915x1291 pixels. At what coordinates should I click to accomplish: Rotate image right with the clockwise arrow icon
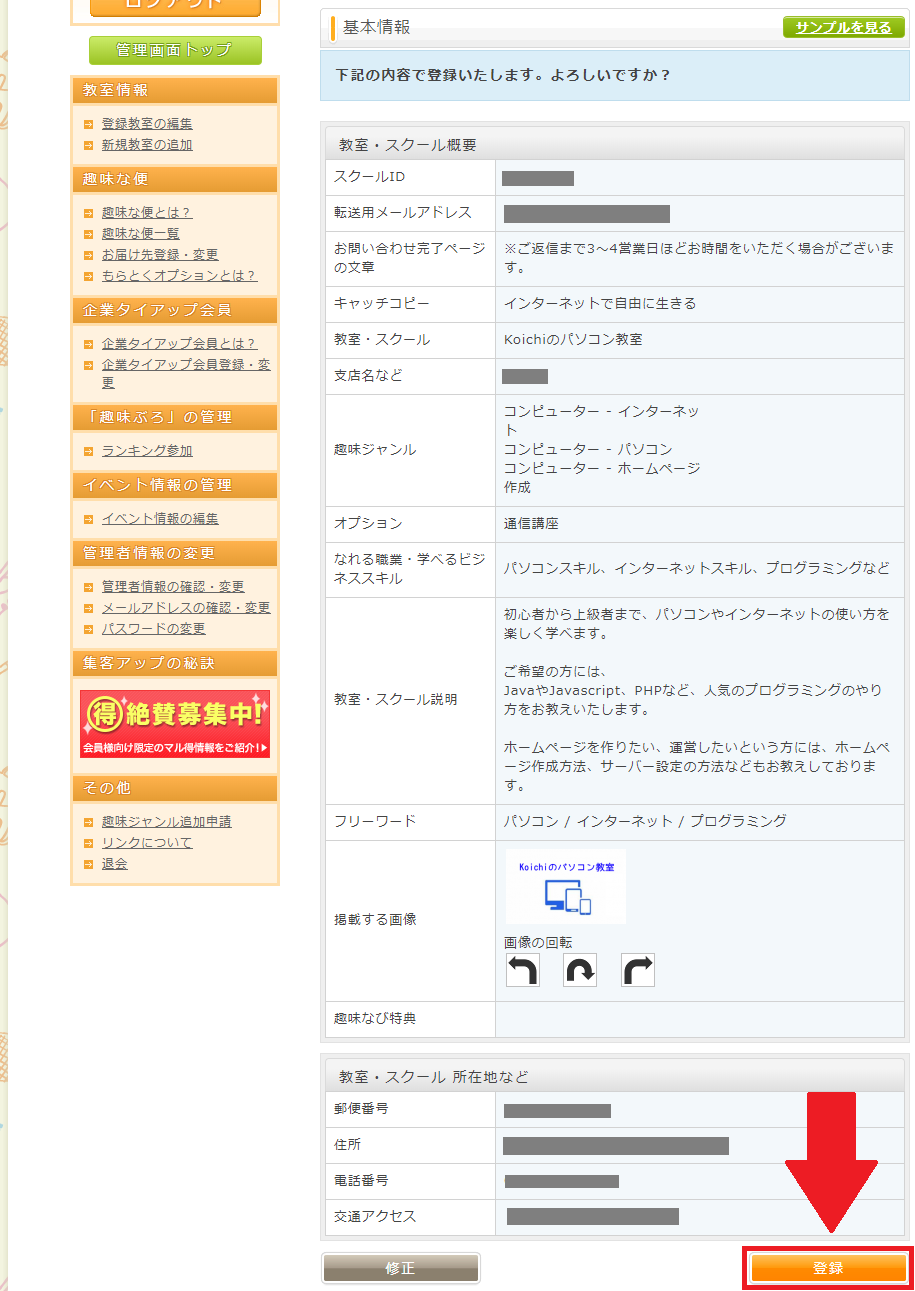pyautogui.click(x=638, y=970)
